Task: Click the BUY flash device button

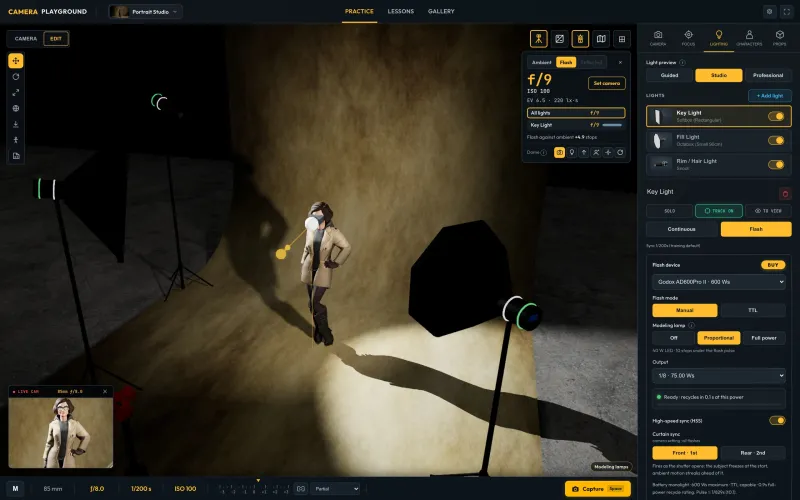Action: pos(773,265)
